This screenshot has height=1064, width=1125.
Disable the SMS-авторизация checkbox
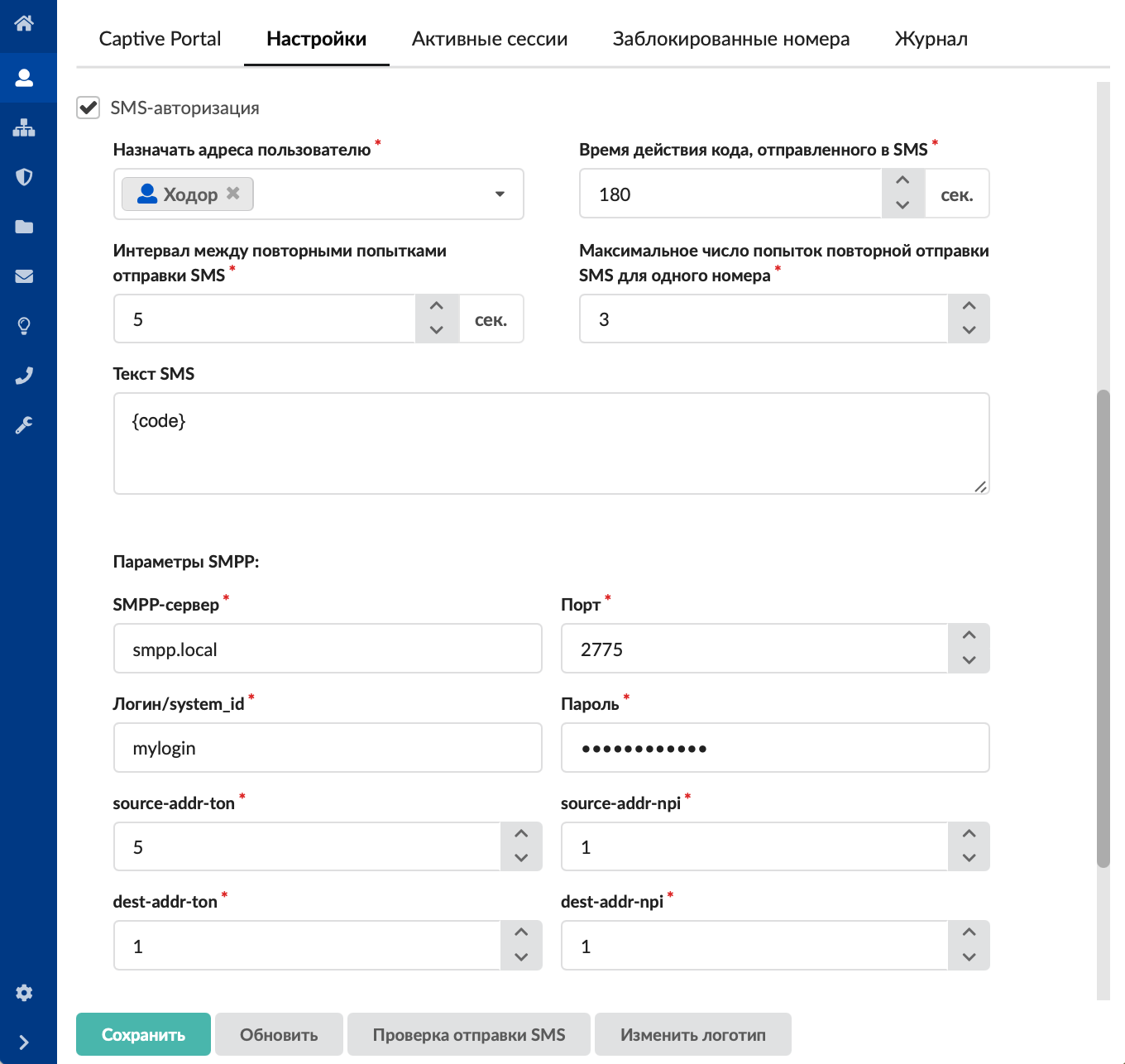click(89, 108)
